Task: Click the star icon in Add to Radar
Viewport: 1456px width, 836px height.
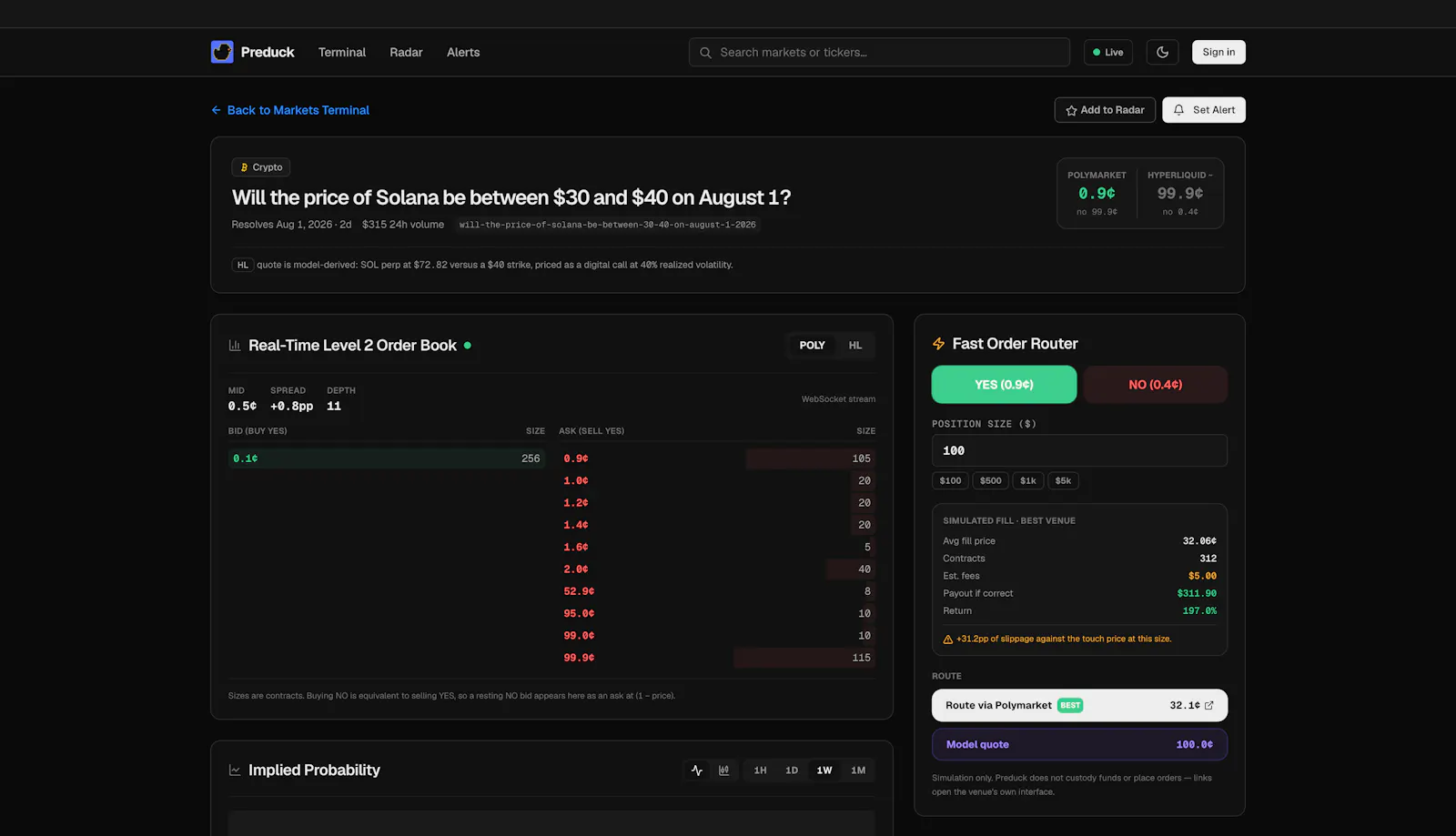Action: [1071, 110]
